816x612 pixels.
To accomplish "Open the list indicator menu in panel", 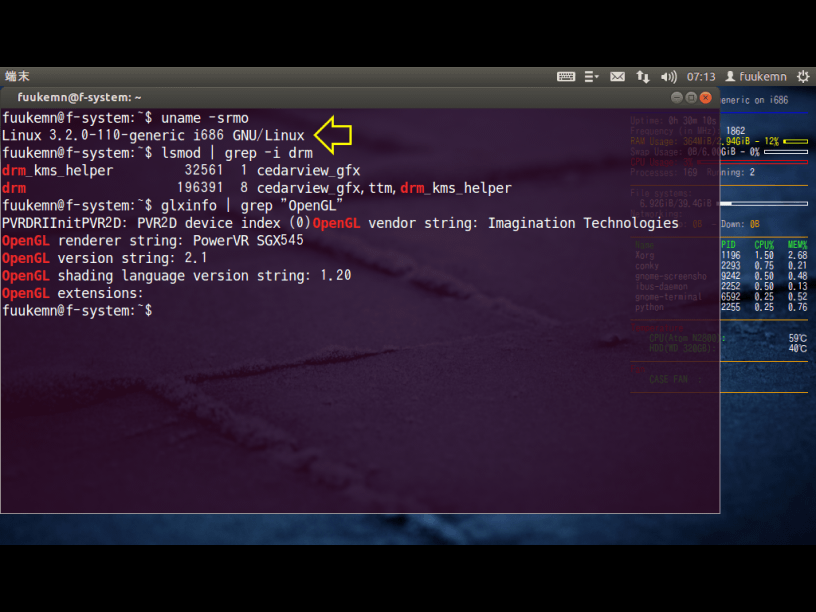I will [x=591, y=77].
